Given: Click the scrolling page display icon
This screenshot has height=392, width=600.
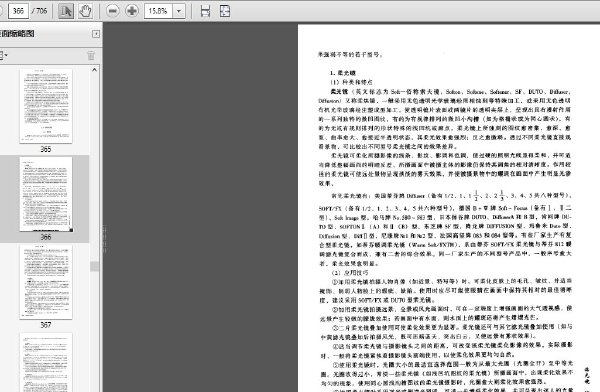Looking at the screenshot, I should pos(205,11).
